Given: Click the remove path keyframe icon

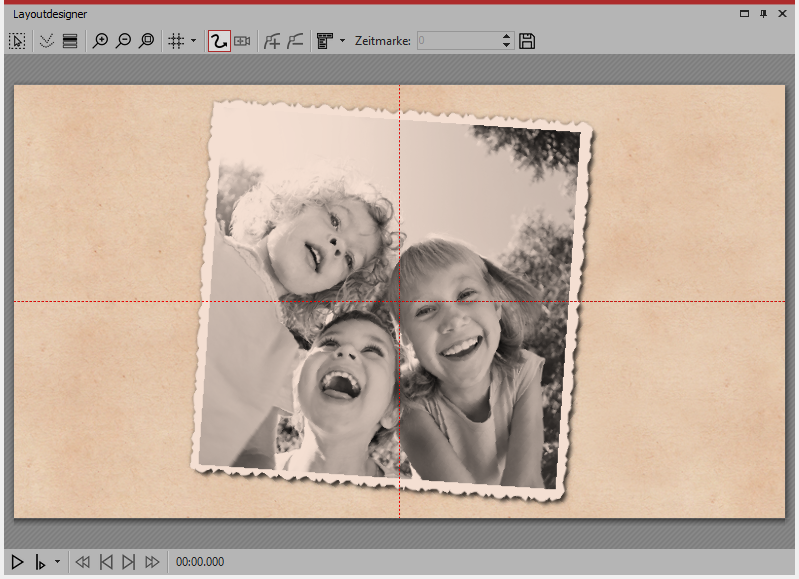Looking at the screenshot, I should [295, 41].
